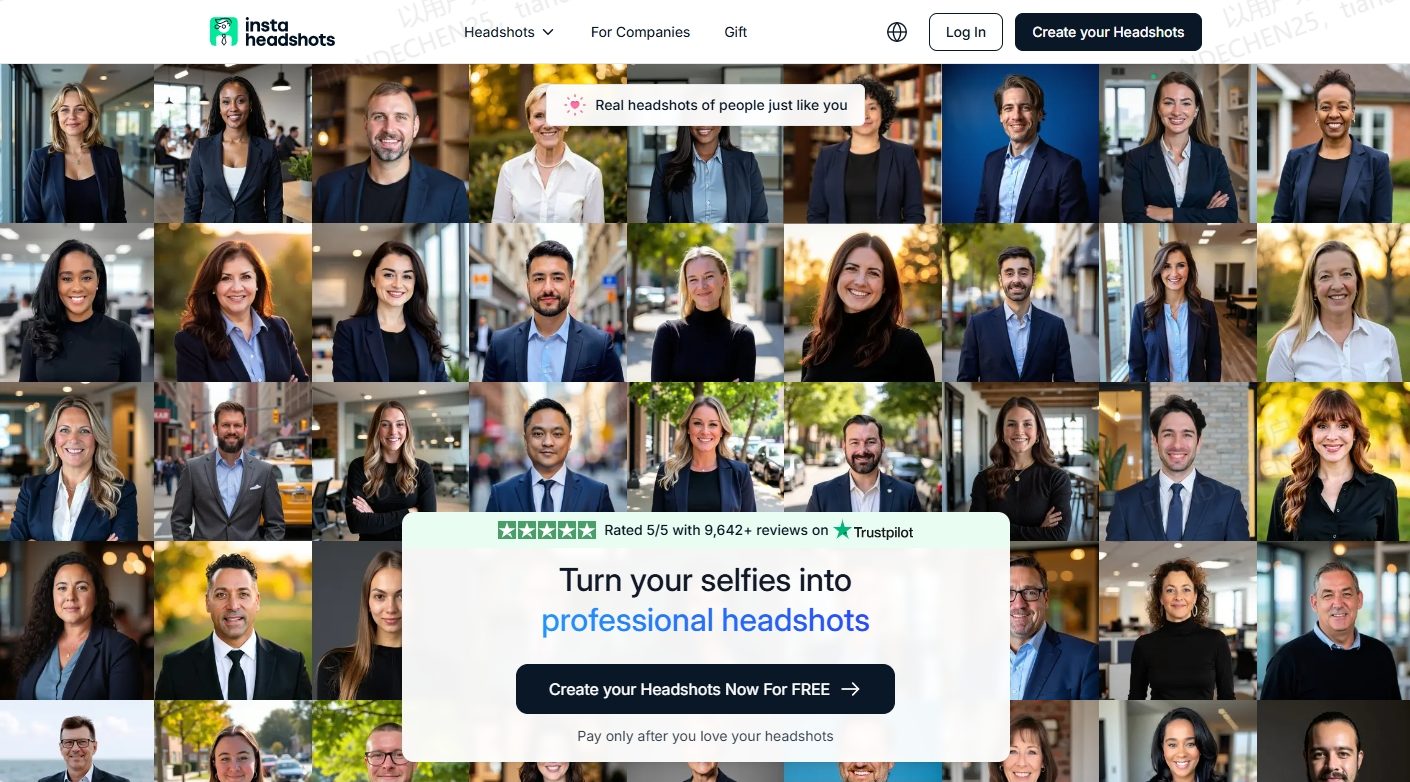The width and height of the screenshot is (1410, 782).
Task: Click headshot of man on solid blue background
Action: click(x=1020, y=143)
